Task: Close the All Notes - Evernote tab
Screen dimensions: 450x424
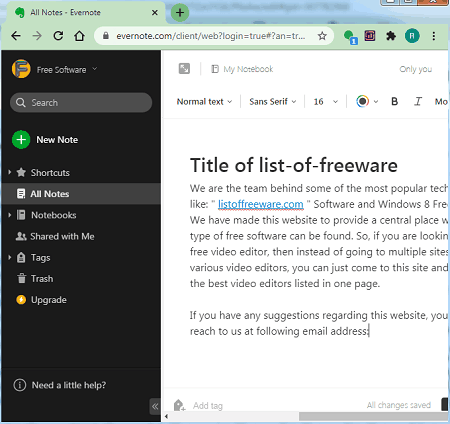Action: click(155, 13)
